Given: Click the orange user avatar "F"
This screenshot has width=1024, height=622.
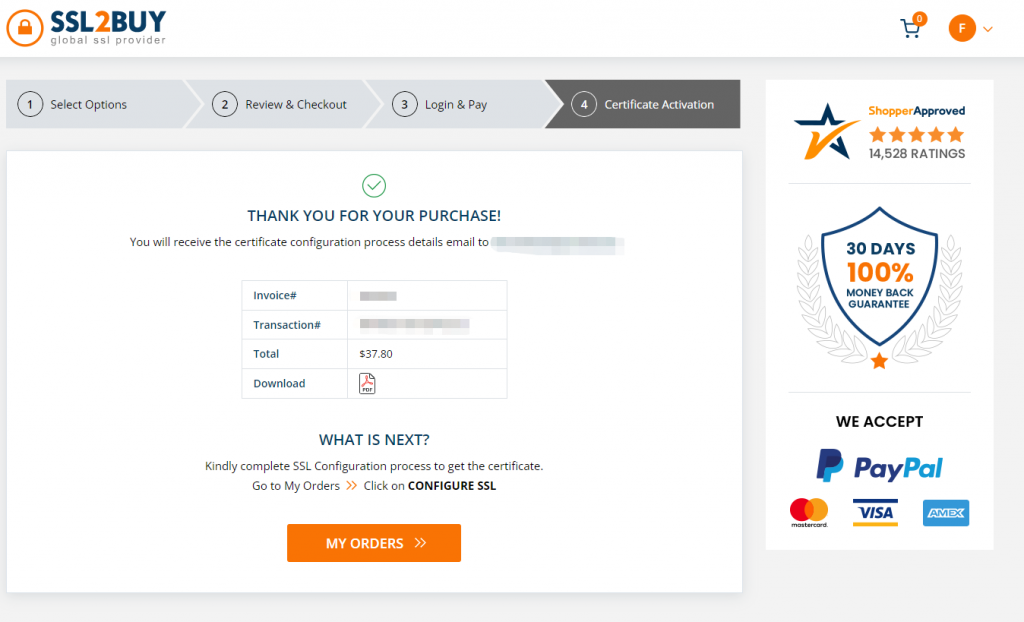Looking at the screenshot, I should coord(961,28).
